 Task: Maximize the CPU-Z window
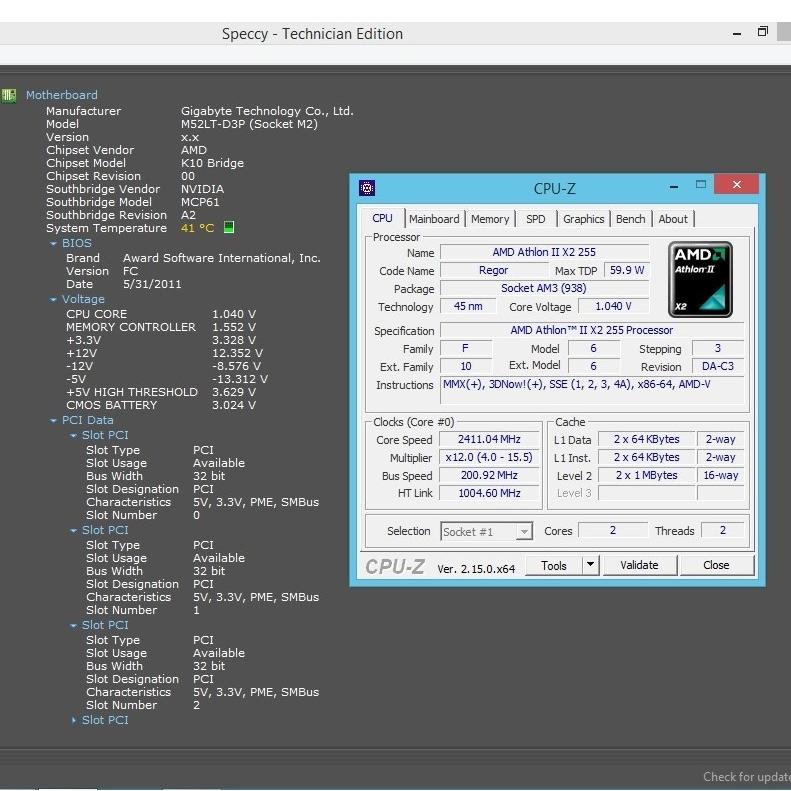pos(701,185)
